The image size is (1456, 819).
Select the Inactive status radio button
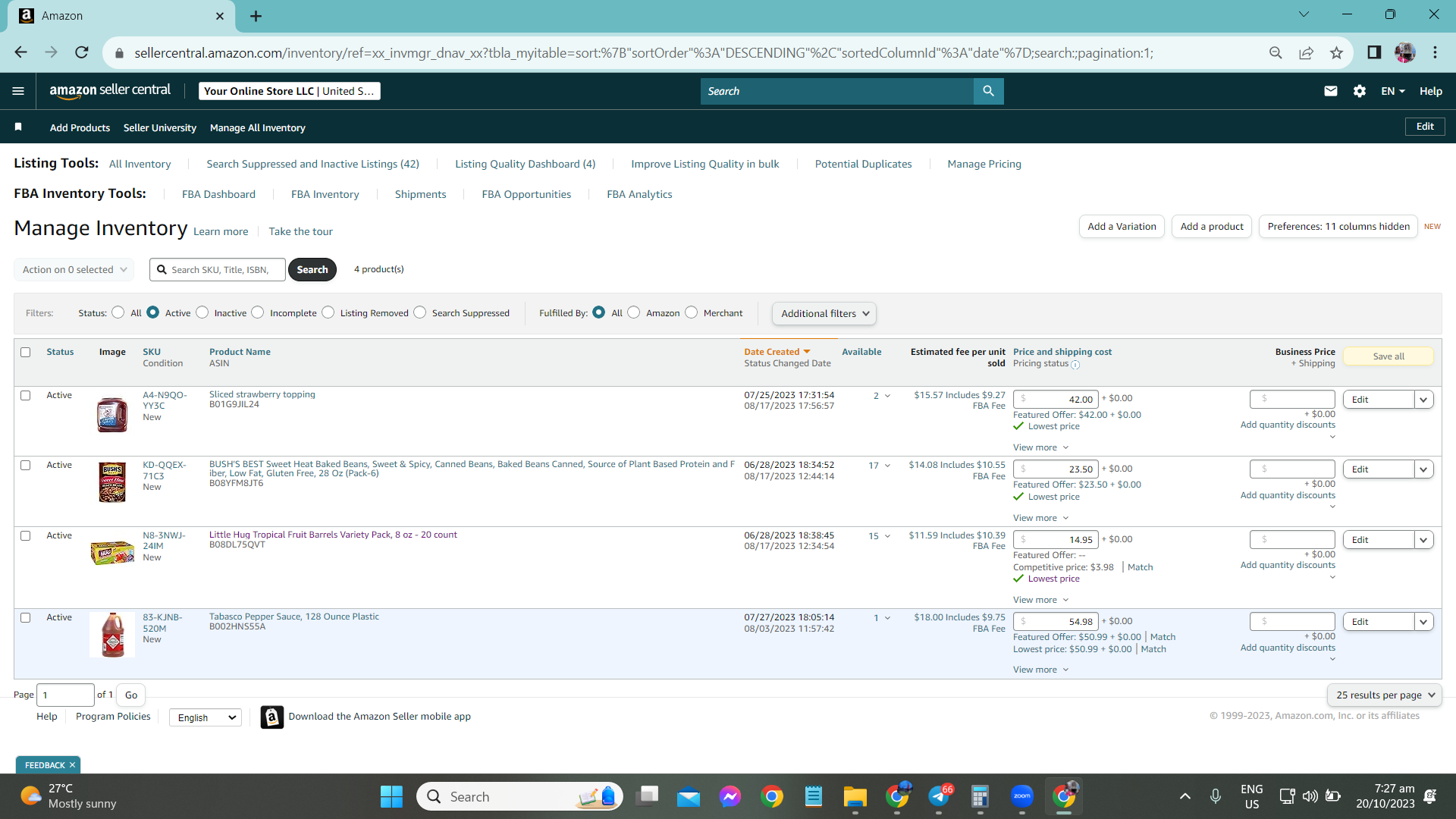pyautogui.click(x=202, y=312)
